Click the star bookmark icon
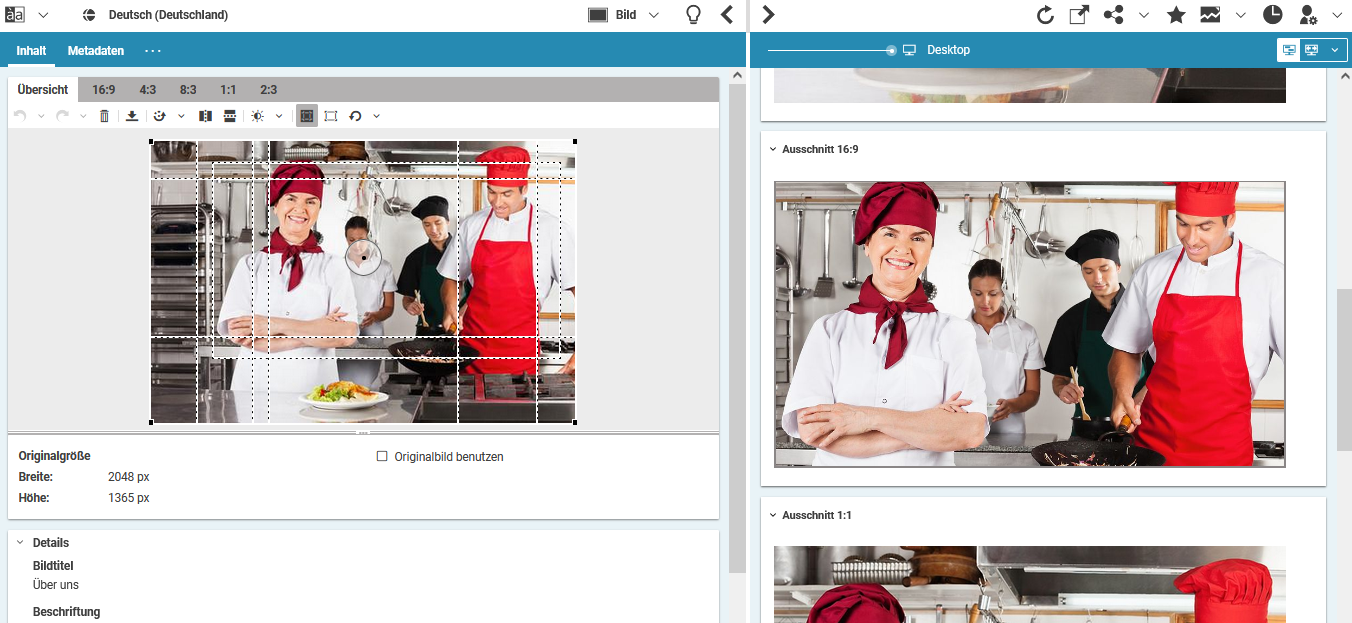1352x623 pixels. click(x=1176, y=15)
